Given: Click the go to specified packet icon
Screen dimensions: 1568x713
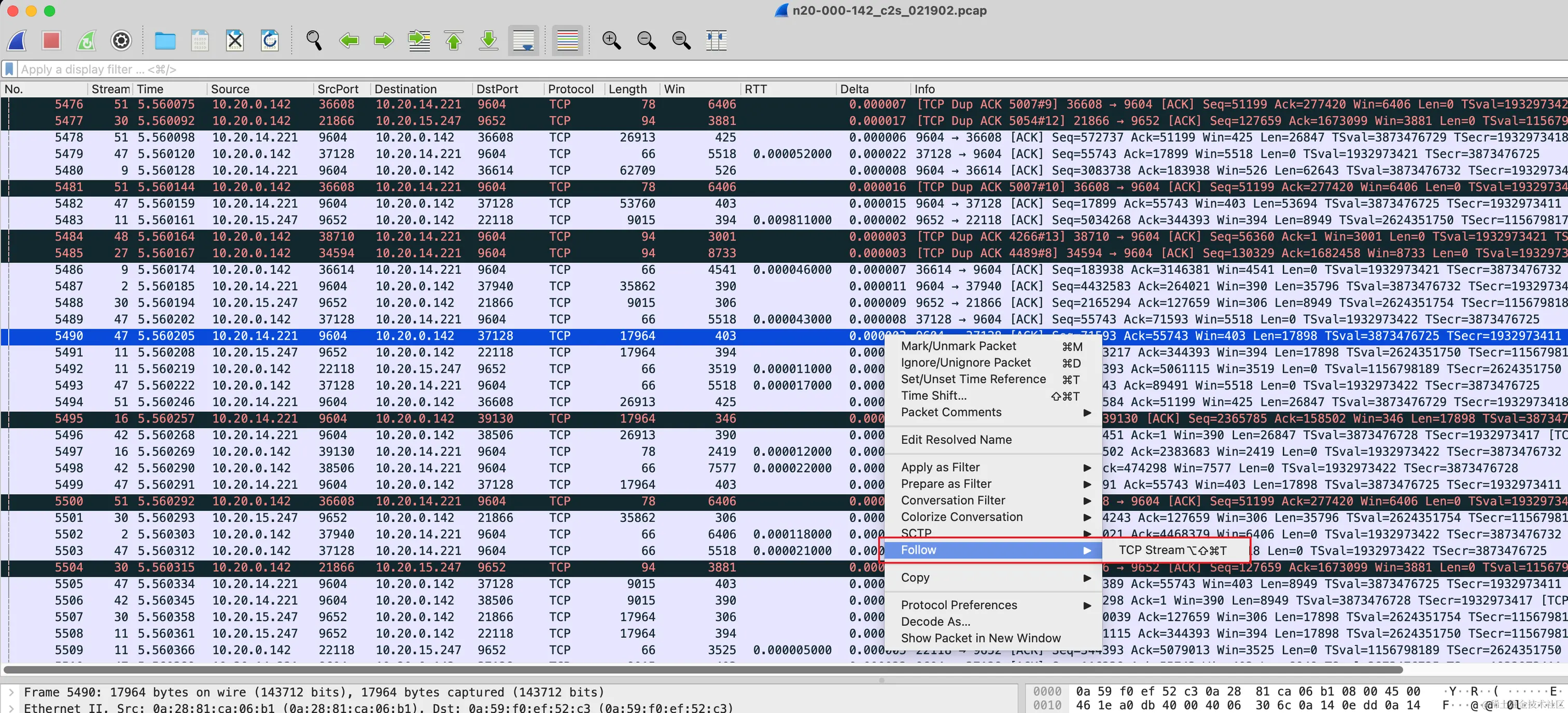Looking at the screenshot, I should pos(419,41).
